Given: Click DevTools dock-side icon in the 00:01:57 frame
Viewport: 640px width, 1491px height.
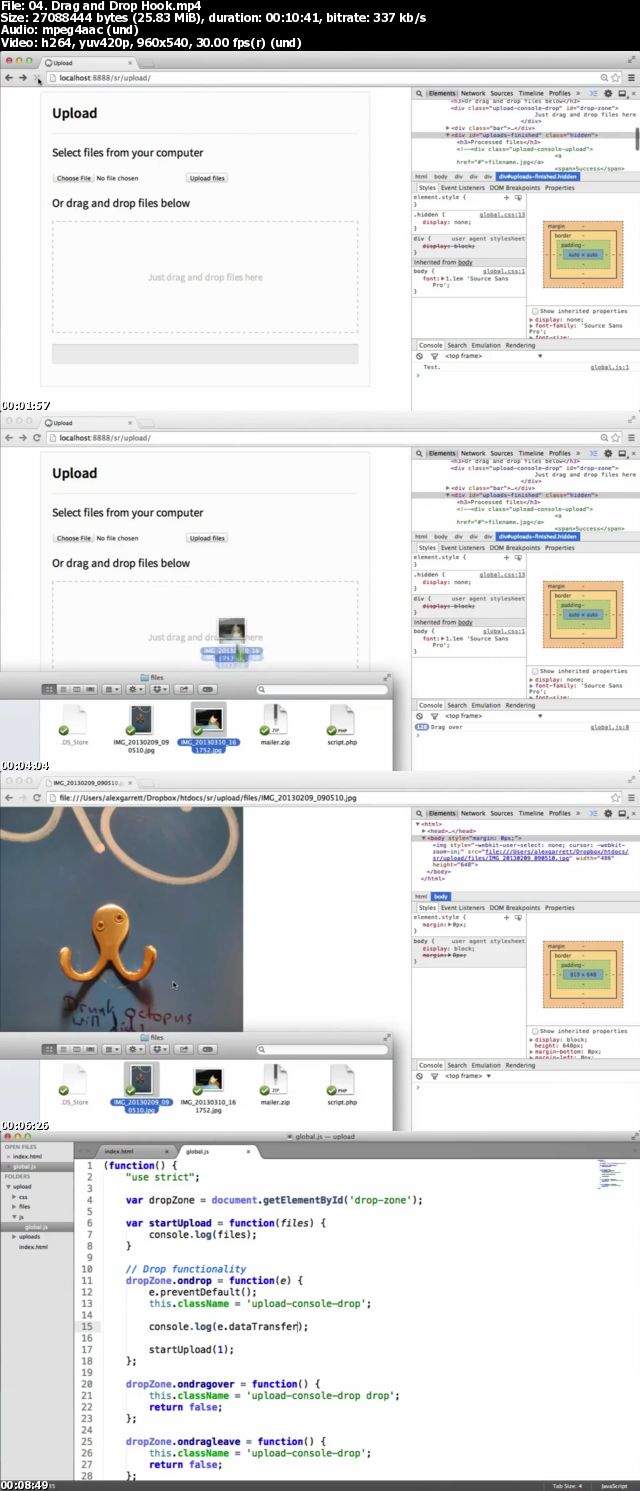Looking at the screenshot, I should pyautogui.click(x=621, y=93).
